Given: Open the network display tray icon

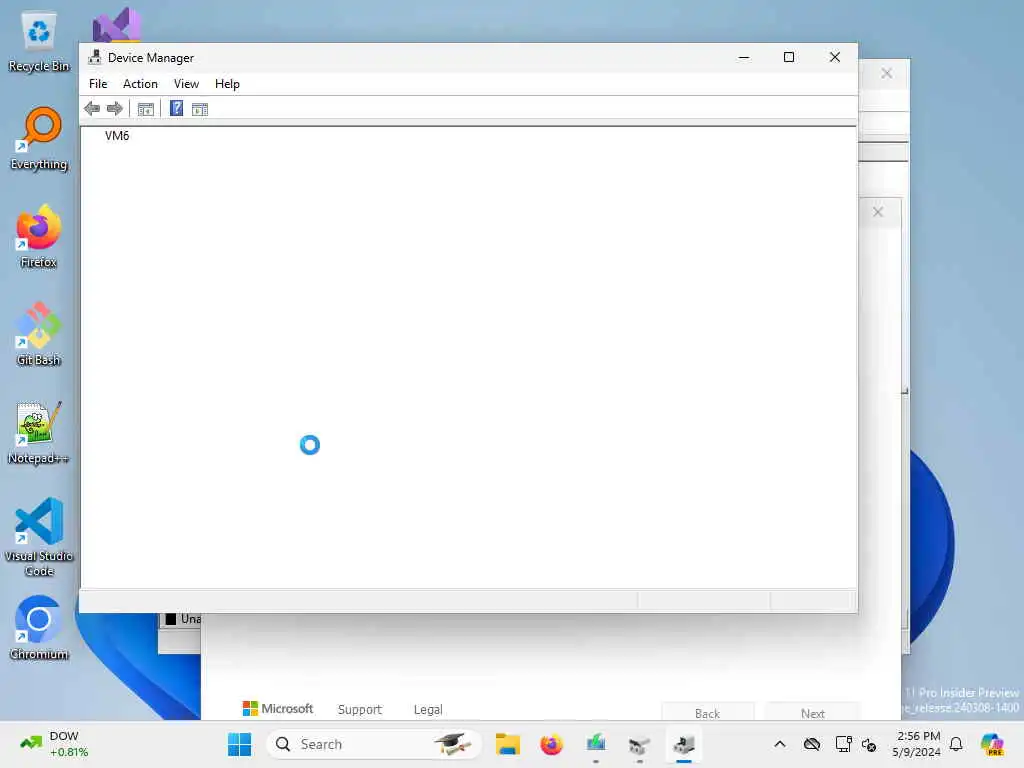Looking at the screenshot, I should pyautogui.click(x=843, y=744).
